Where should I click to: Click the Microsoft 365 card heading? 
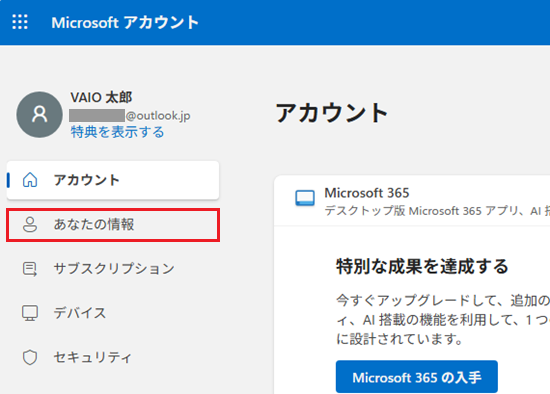[x=367, y=193]
